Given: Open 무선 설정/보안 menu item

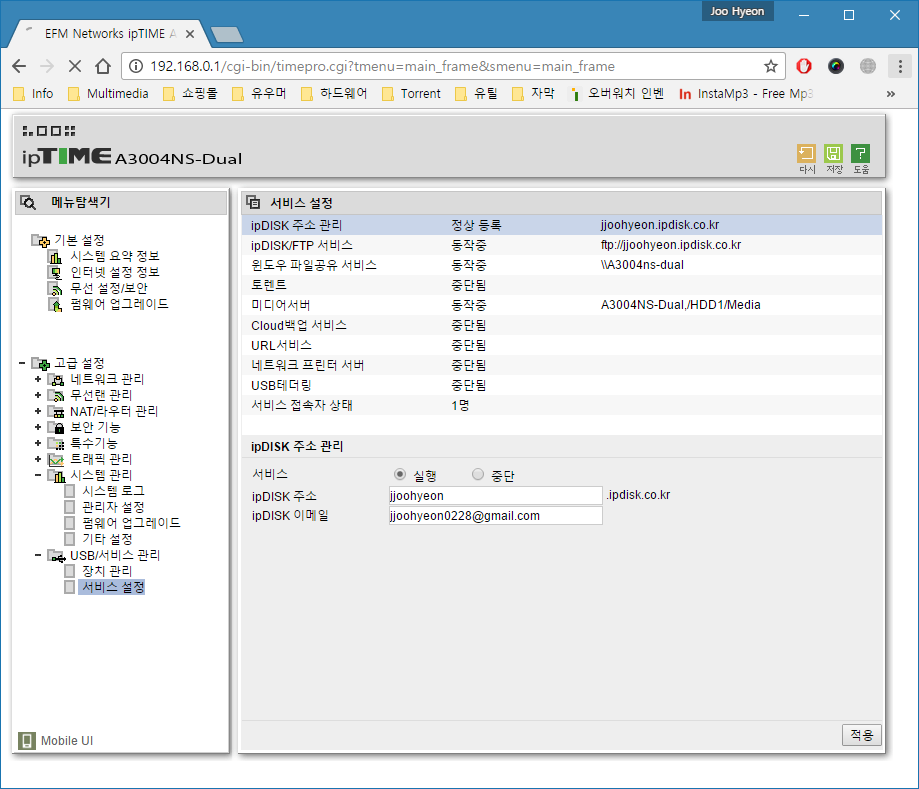Looking at the screenshot, I should 109,288.
